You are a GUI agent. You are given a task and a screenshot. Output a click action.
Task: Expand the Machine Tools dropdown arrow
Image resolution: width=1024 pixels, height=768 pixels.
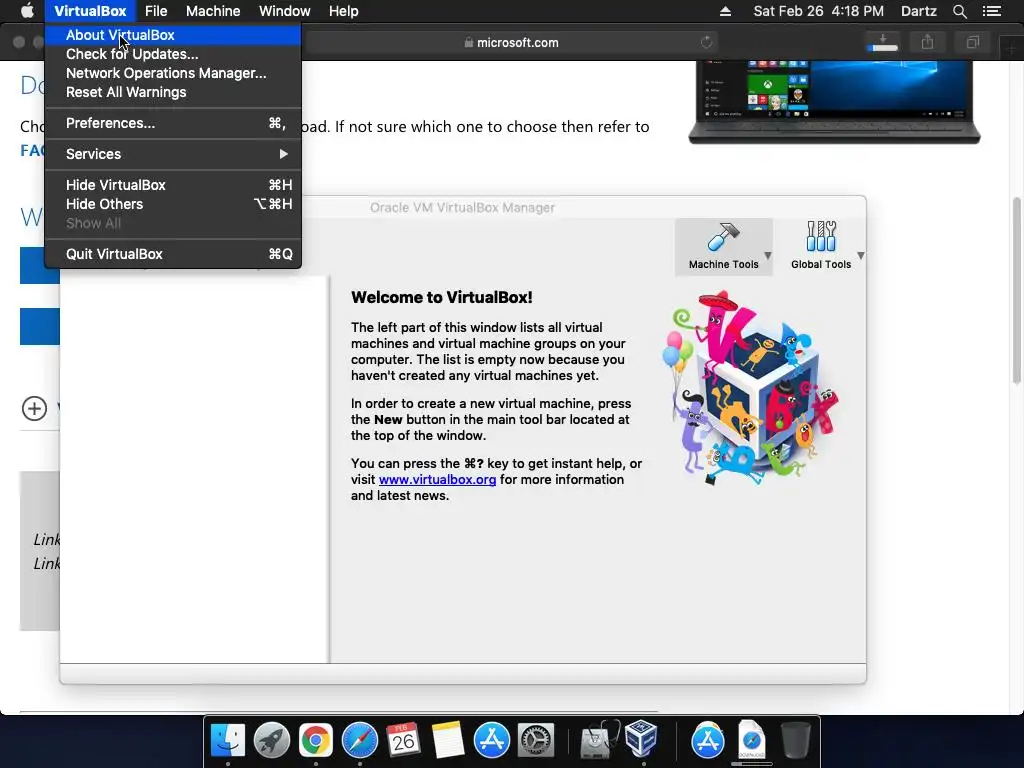[x=768, y=255]
